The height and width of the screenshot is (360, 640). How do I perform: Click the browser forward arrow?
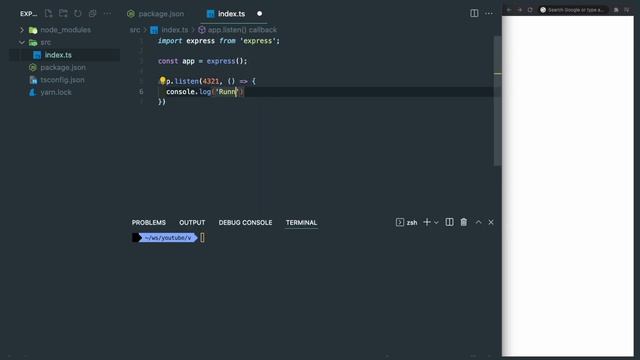pos(519,10)
